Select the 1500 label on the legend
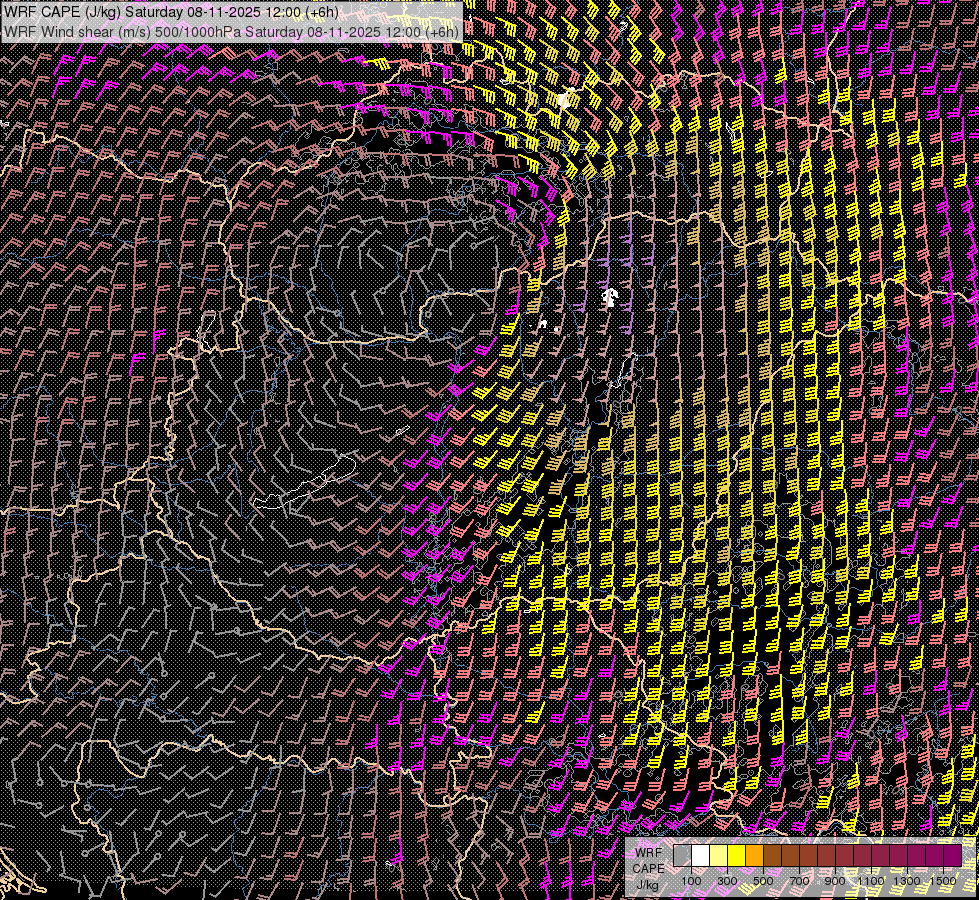 pyautogui.click(x=943, y=880)
